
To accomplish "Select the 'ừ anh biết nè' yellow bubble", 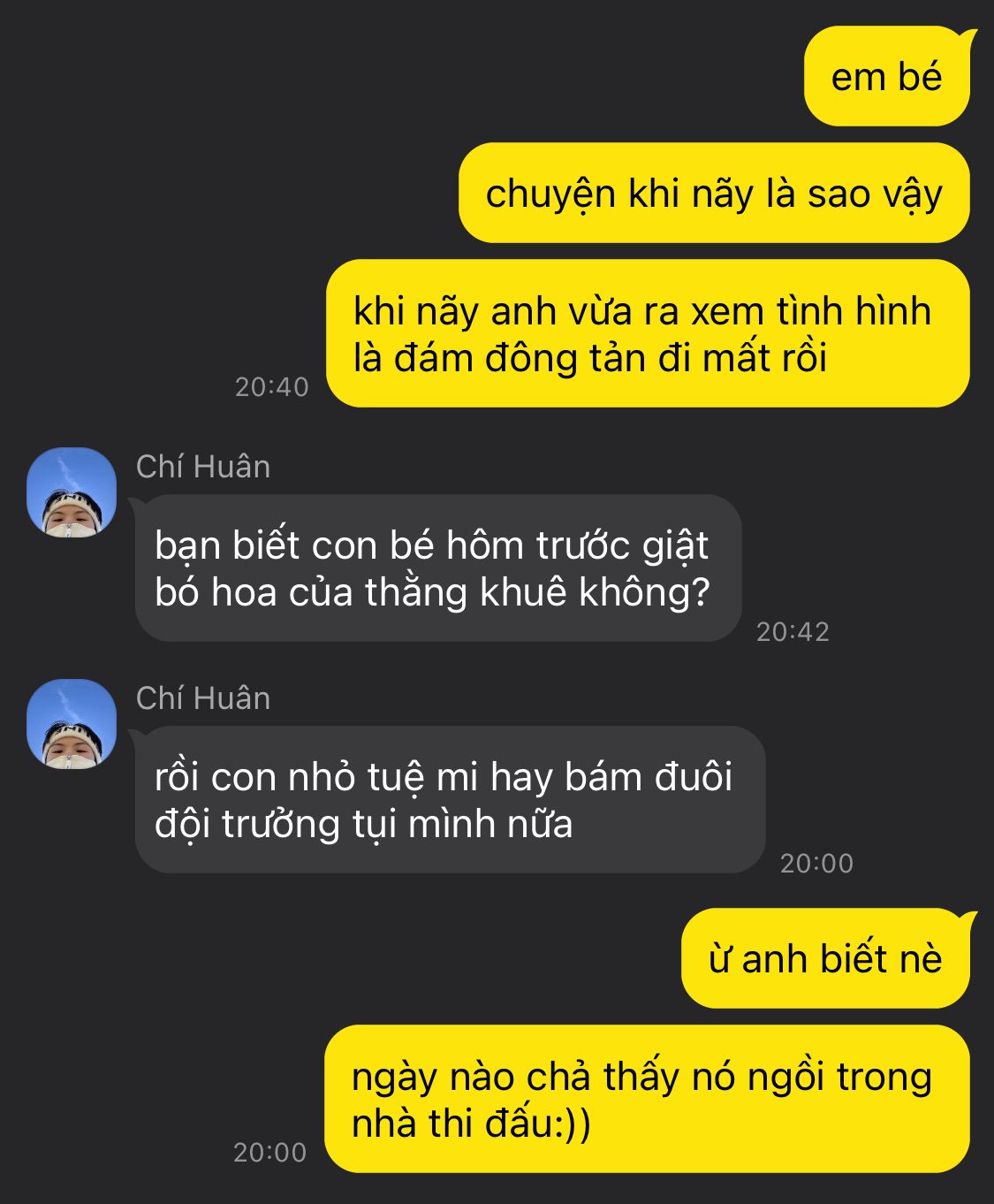I will point(825,958).
